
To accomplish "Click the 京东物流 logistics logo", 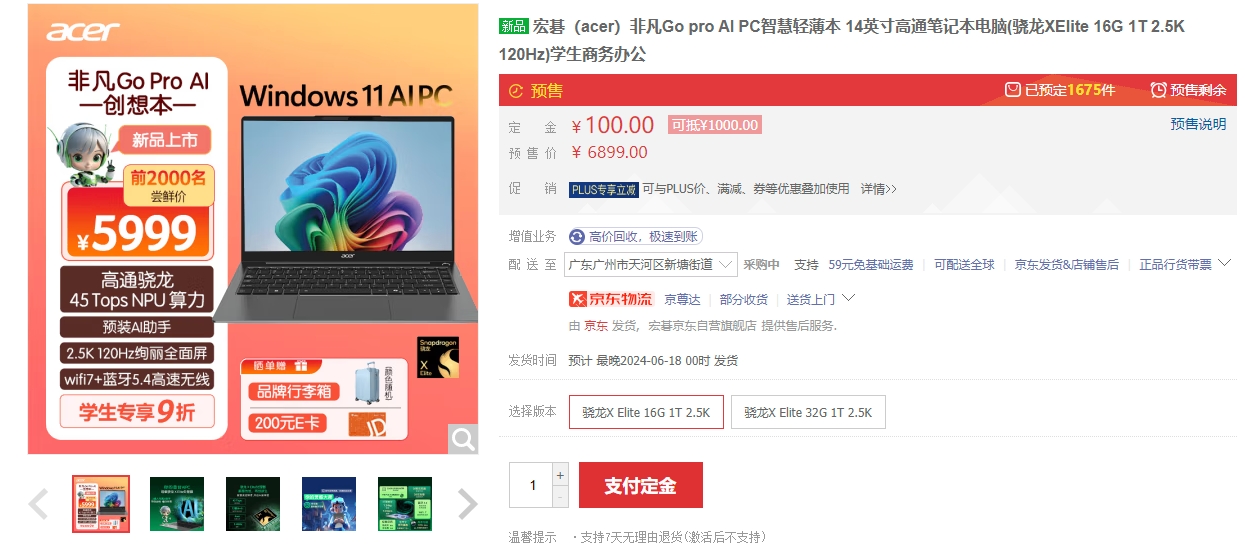I will click(611, 299).
